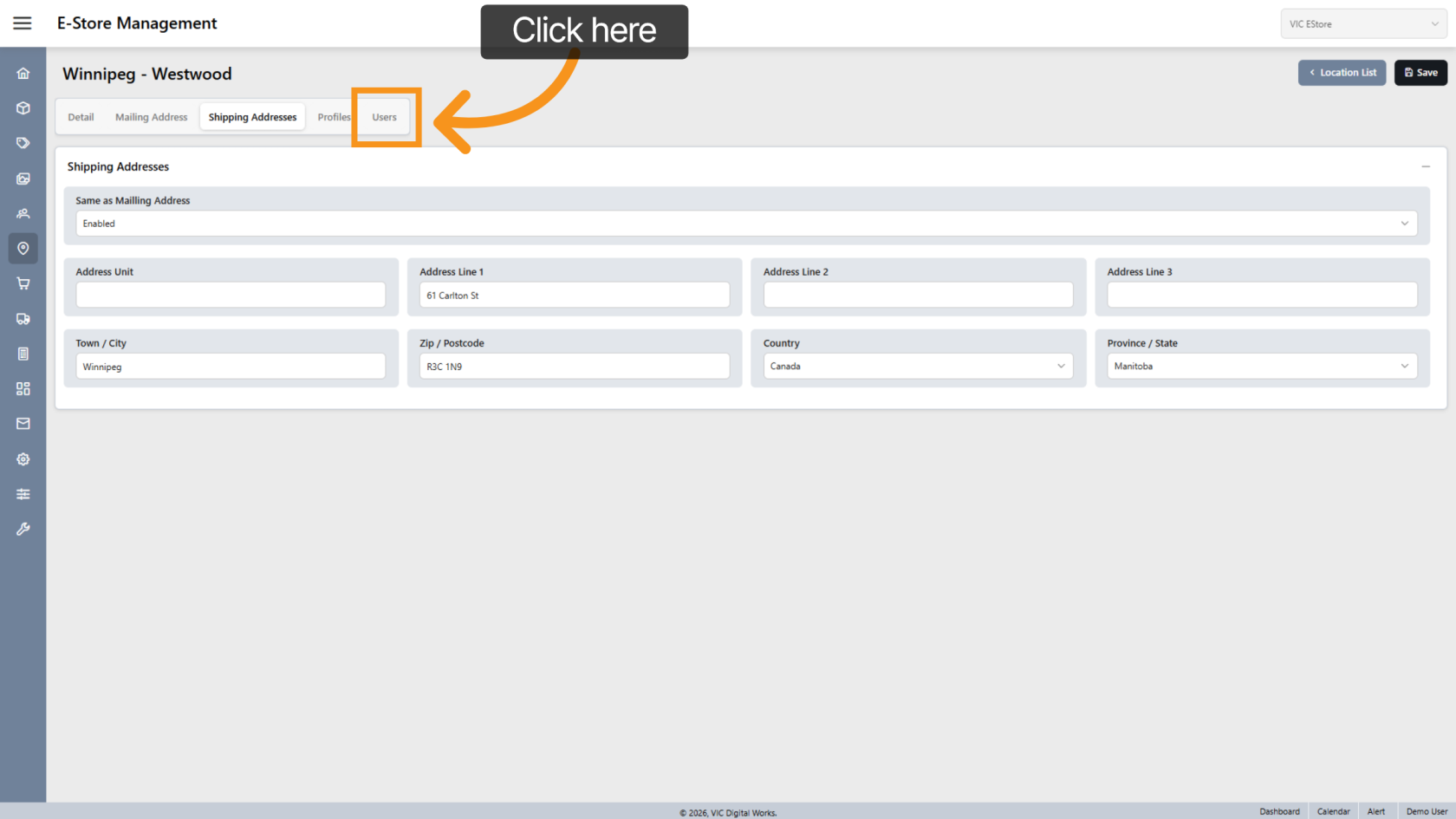Collapse the Shipping Addresses panel
Screen dimensions: 1456x819
[1426, 166]
